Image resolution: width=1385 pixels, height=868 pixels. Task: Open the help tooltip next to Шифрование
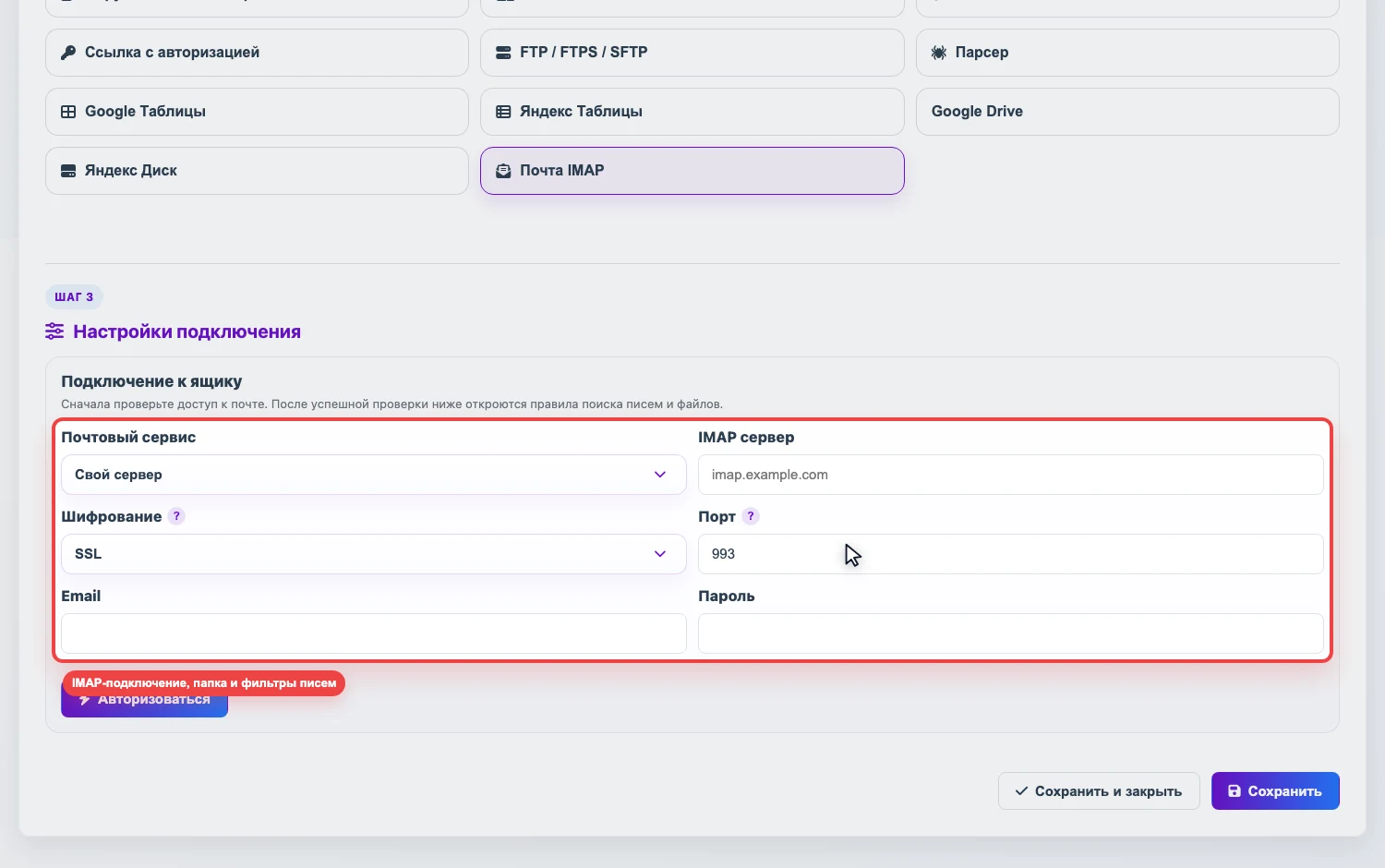176,516
